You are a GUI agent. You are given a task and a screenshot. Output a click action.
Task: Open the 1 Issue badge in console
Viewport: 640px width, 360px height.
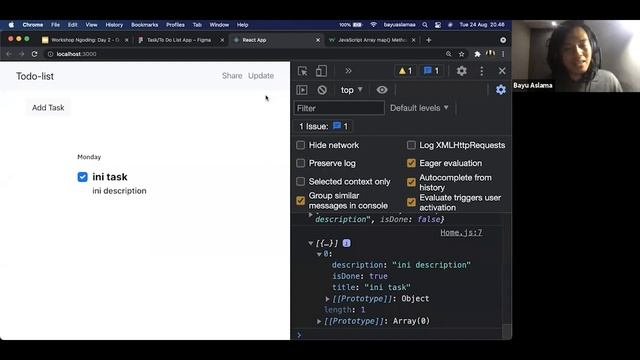(x=323, y=127)
